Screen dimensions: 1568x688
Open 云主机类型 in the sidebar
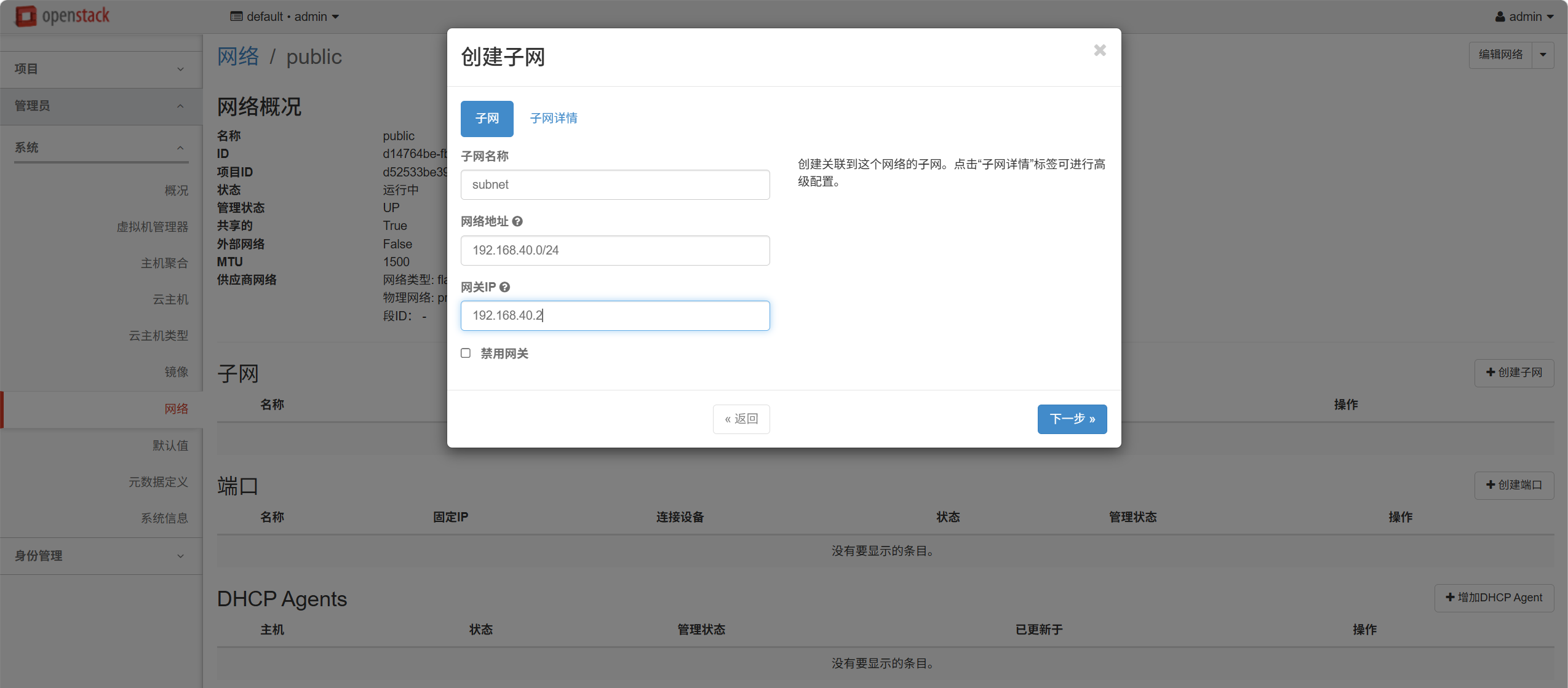coord(158,336)
